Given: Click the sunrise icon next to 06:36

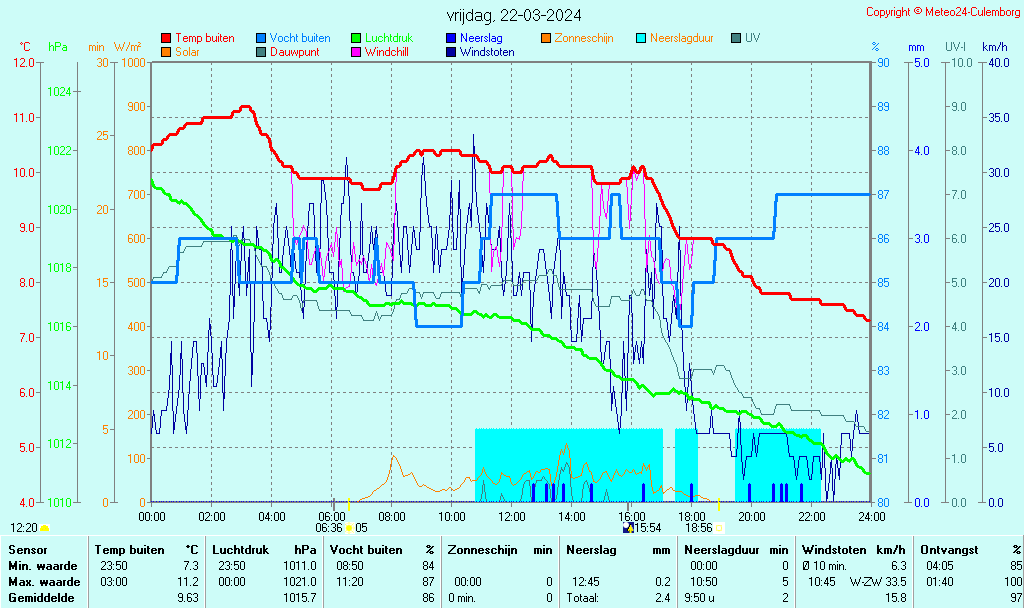Looking at the screenshot, I should 349,528.
